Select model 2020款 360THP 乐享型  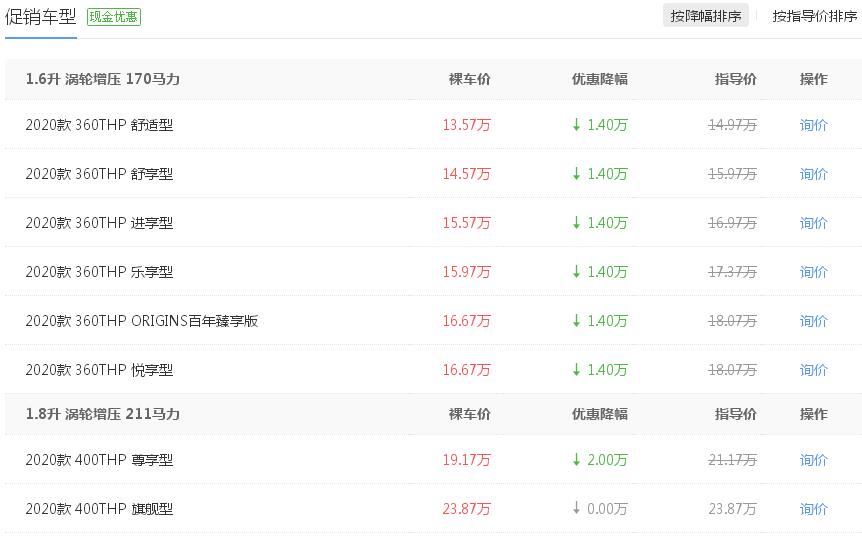[100, 272]
